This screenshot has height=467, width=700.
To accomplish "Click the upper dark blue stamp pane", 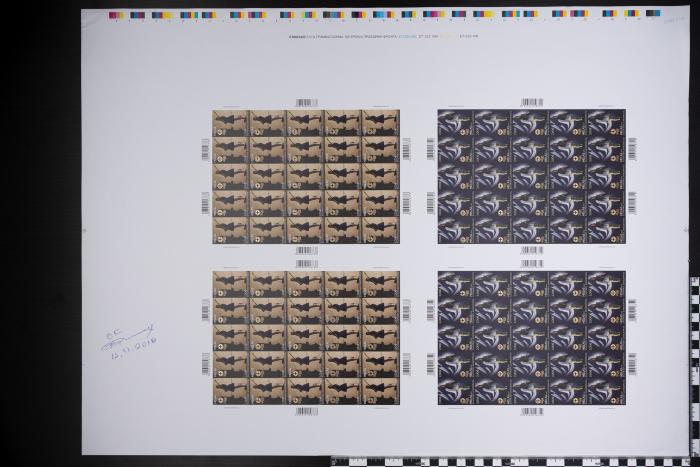I will coord(531,176).
